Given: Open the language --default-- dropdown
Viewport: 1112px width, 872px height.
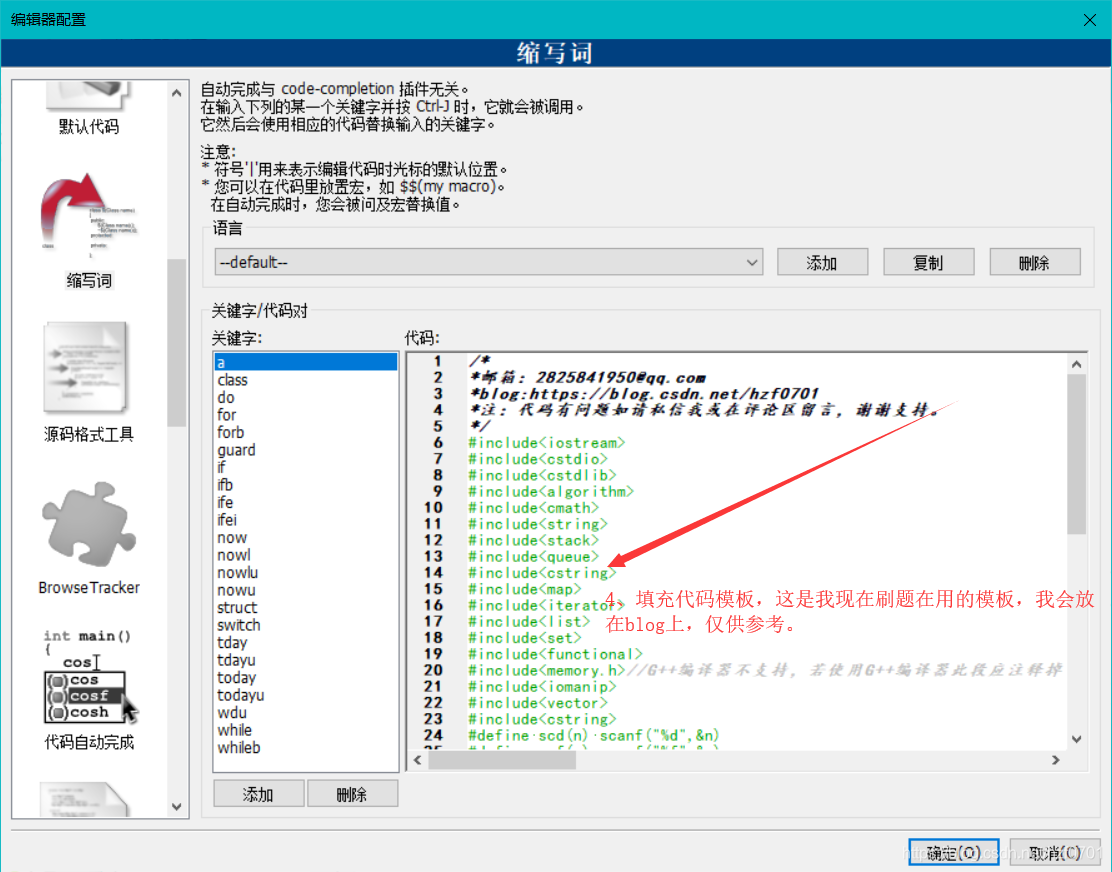Looking at the screenshot, I should pyautogui.click(x=489, y=262).
